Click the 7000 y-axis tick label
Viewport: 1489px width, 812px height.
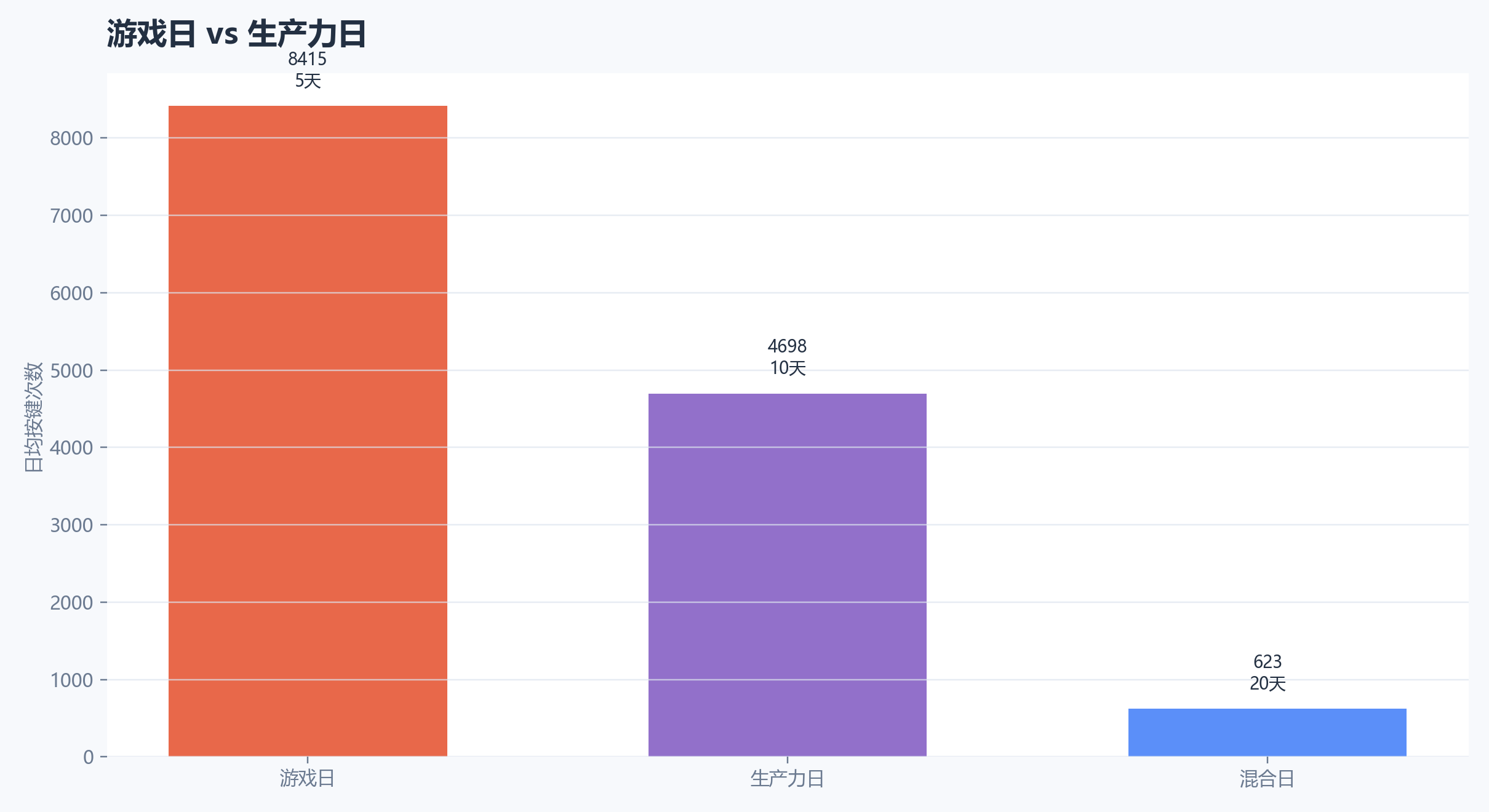(x=71, y=216)
